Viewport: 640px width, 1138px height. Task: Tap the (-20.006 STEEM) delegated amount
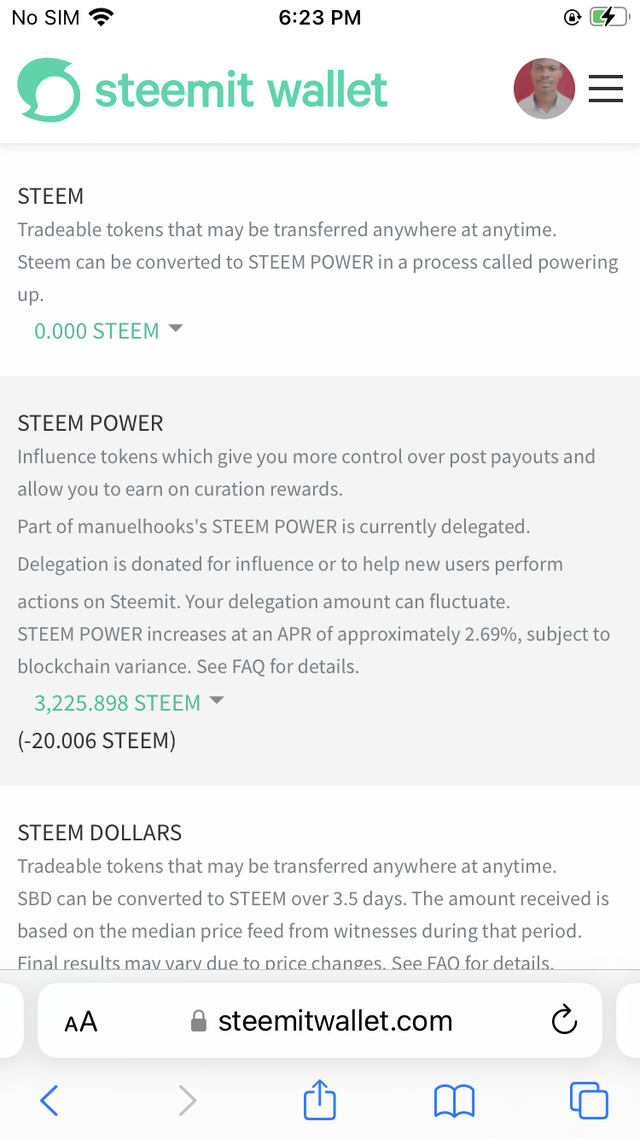96,741
